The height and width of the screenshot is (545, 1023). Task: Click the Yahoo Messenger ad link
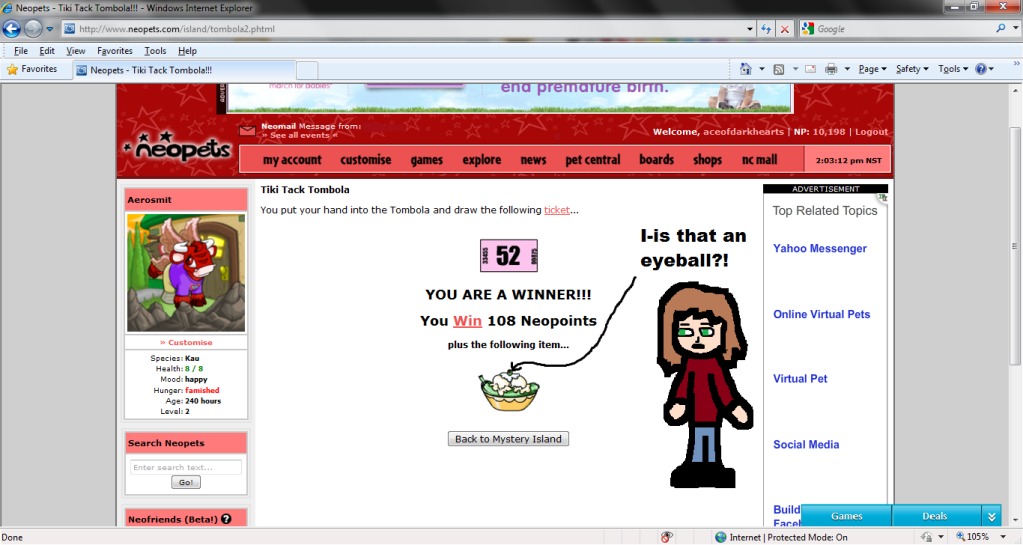[x=819, y=249]
